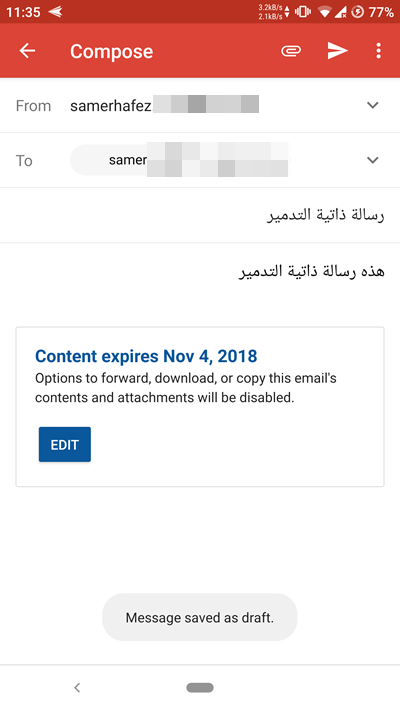Tap the clock time in status bar
Screen dimensions: 400x711
tap(22, 12)
